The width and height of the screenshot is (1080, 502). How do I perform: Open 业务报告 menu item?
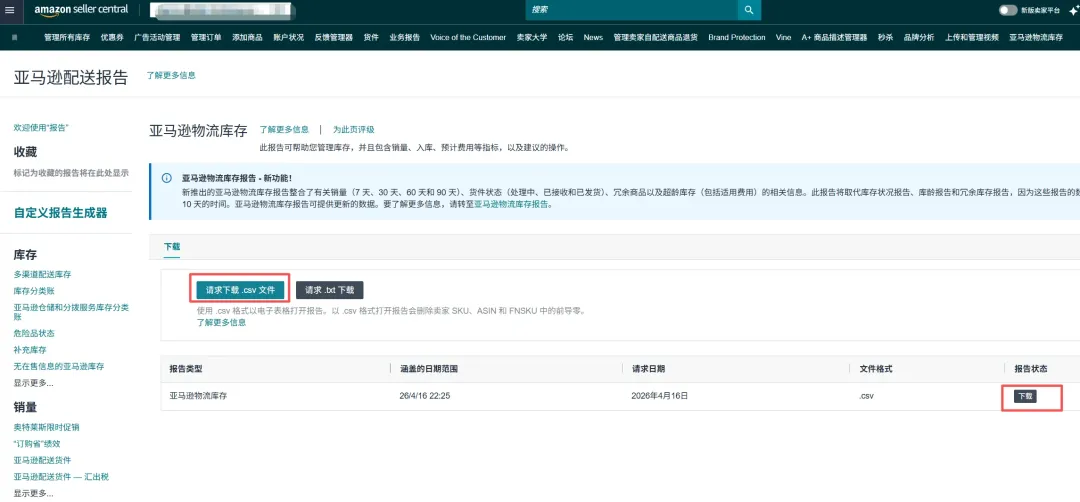coord(404,38)
